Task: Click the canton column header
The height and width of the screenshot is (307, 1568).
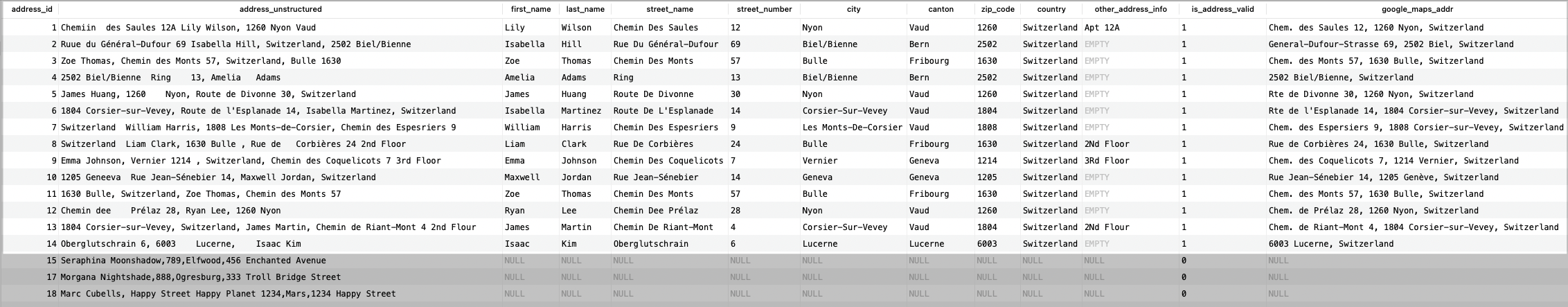Action: (941, 10)
